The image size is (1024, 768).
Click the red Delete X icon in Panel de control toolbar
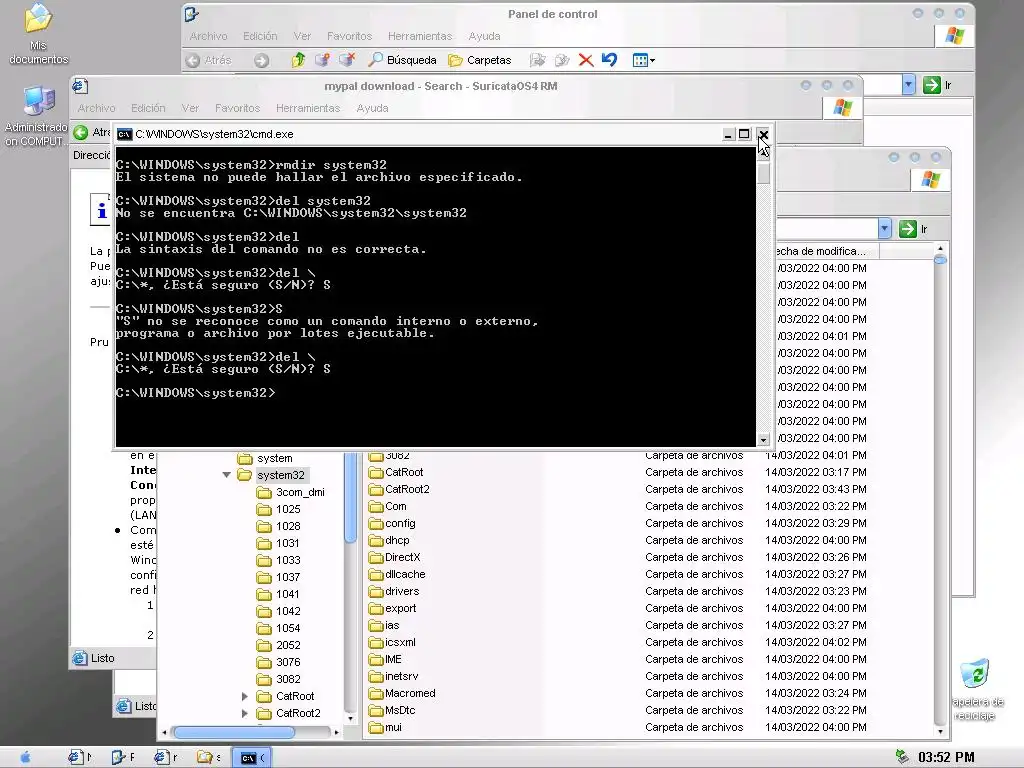[586, 60]
